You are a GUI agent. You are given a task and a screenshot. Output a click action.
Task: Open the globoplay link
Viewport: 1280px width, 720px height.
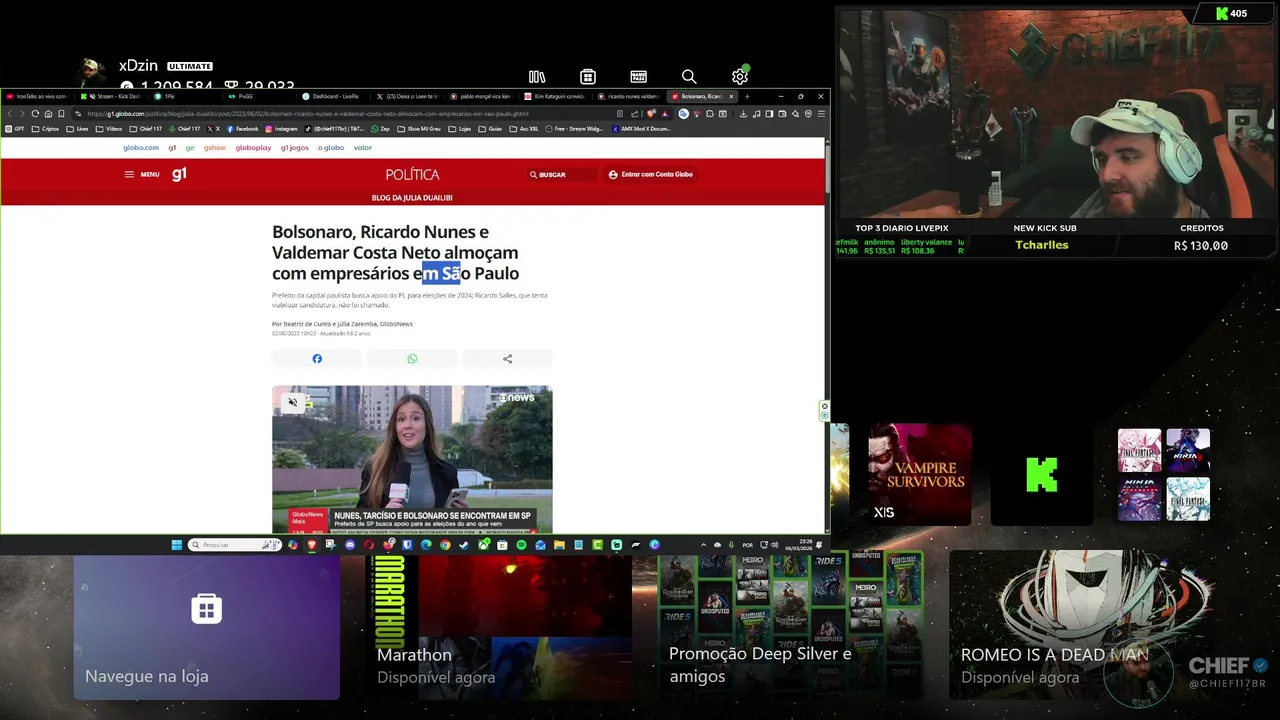point(253,148)
